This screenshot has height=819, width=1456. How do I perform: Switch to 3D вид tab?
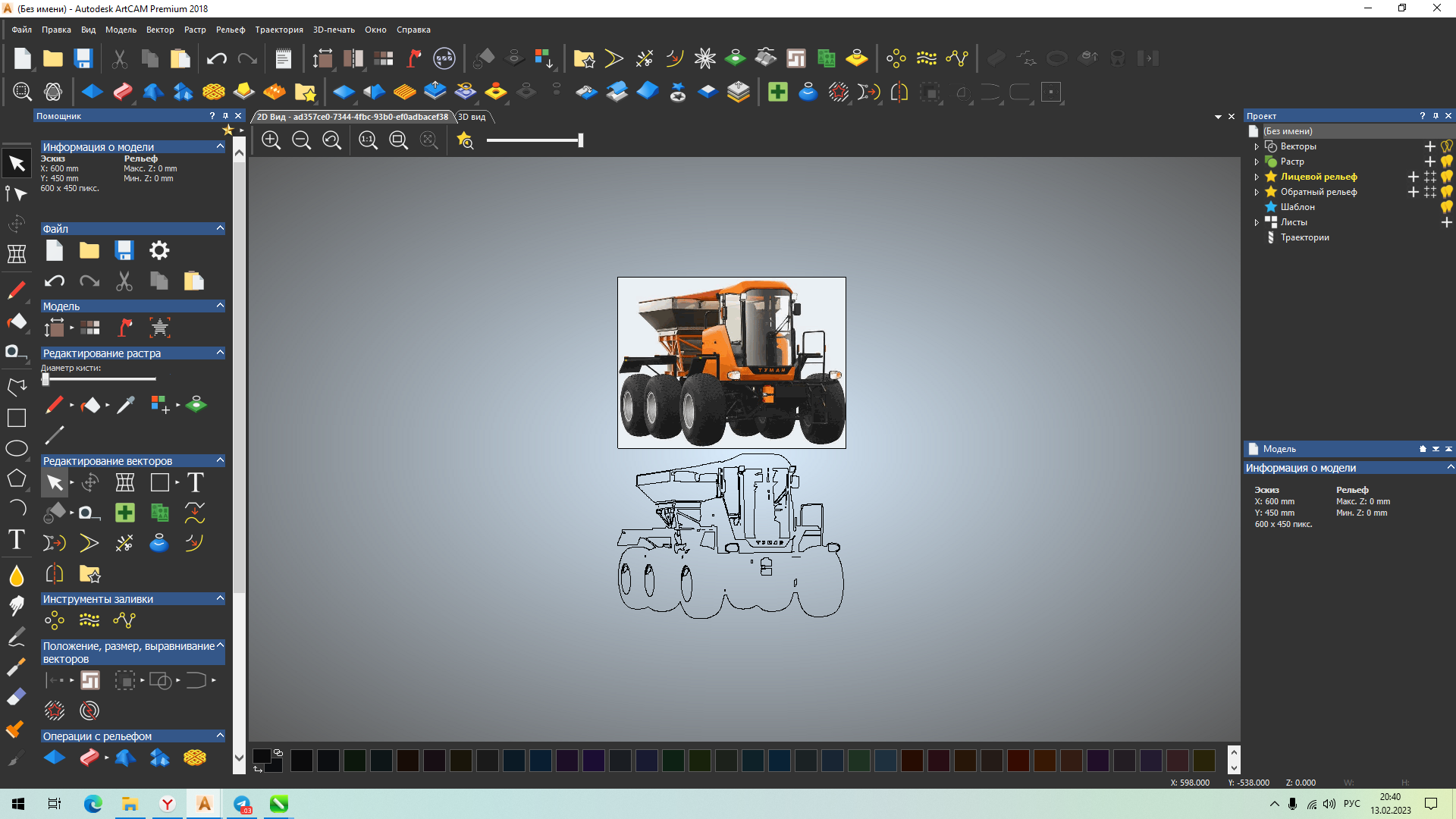tap(472, 117)
